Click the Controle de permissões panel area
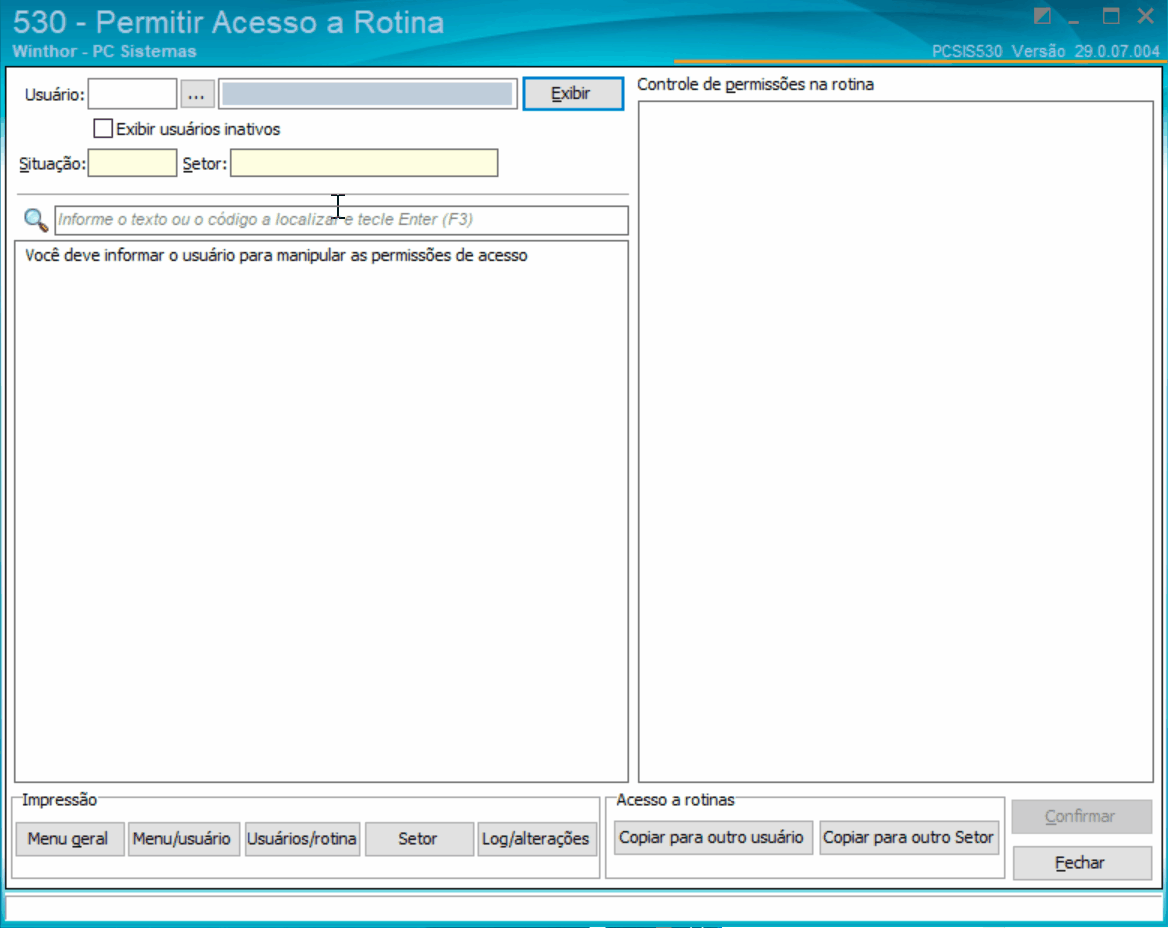1168x928 pixels. click(x=895, y=442)
